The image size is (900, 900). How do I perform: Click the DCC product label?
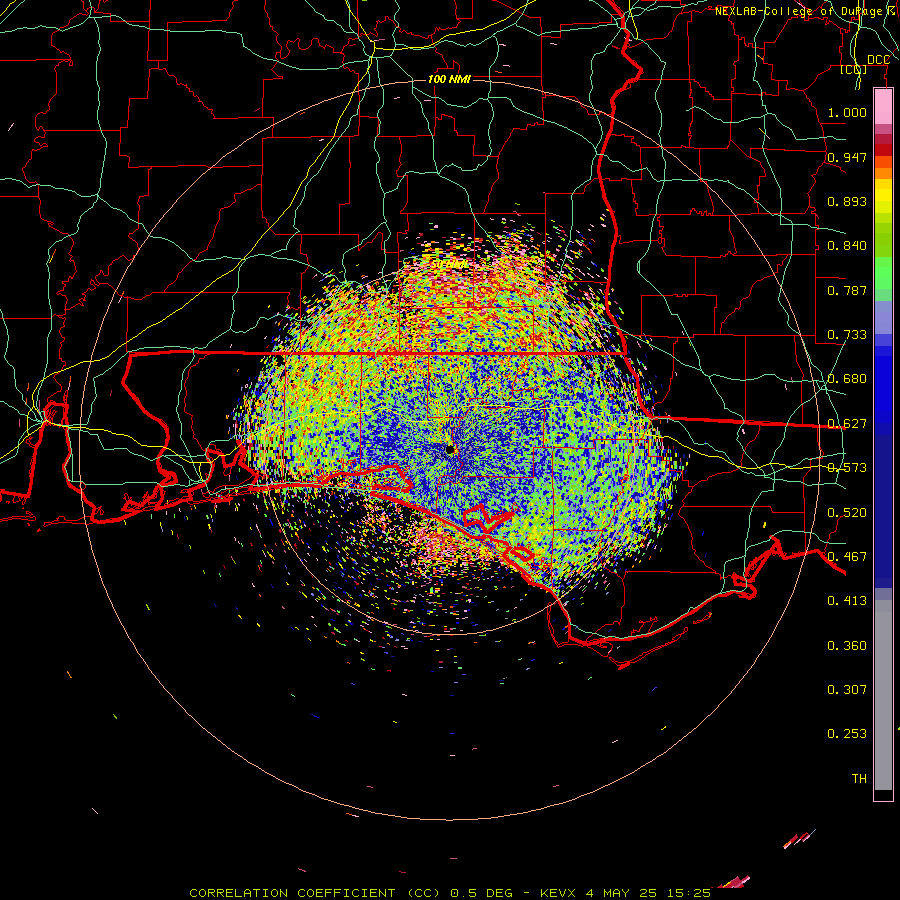tap(878, 60)
